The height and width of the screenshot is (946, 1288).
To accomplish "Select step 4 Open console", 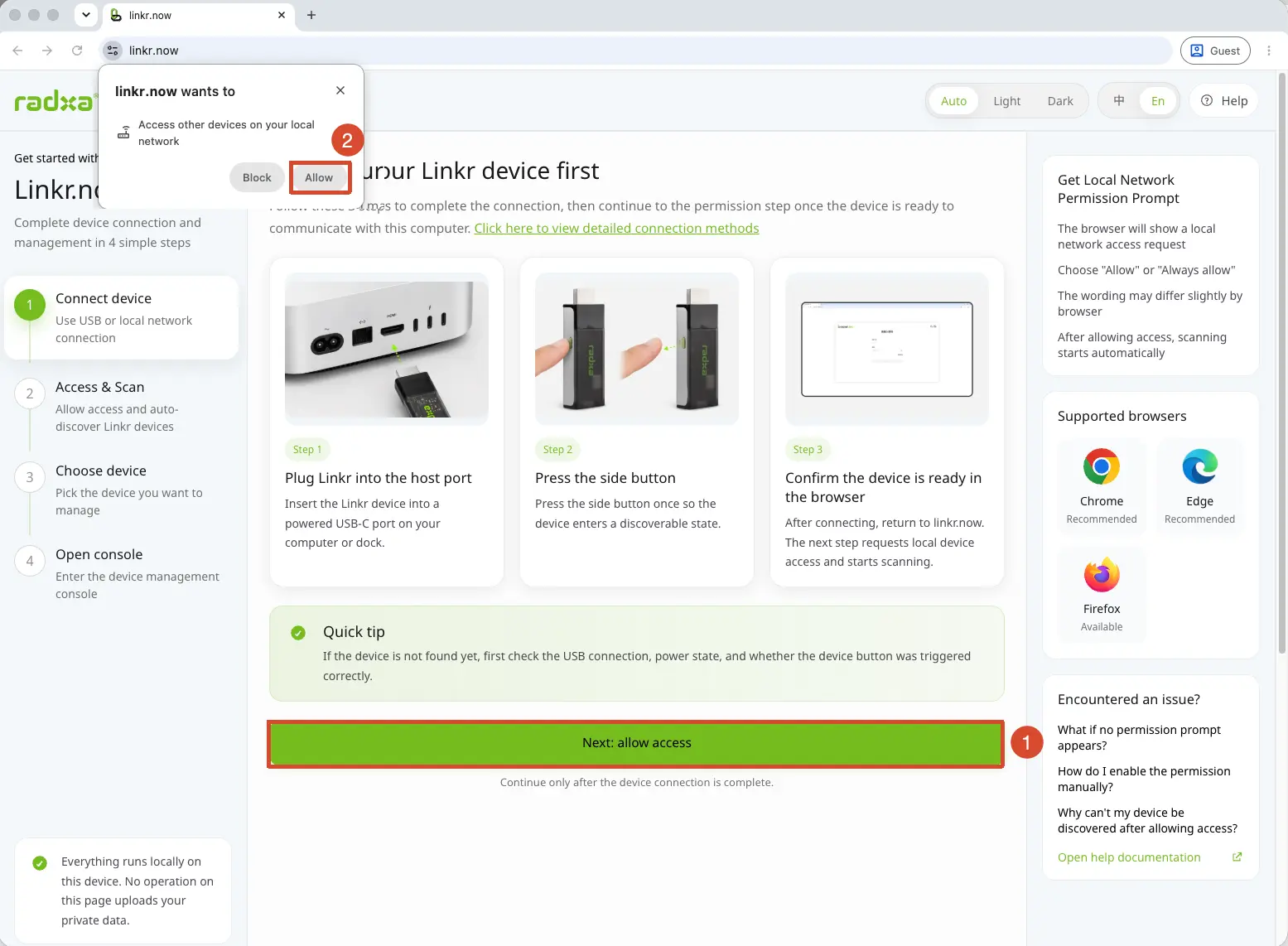I will [x=122, y=574].
